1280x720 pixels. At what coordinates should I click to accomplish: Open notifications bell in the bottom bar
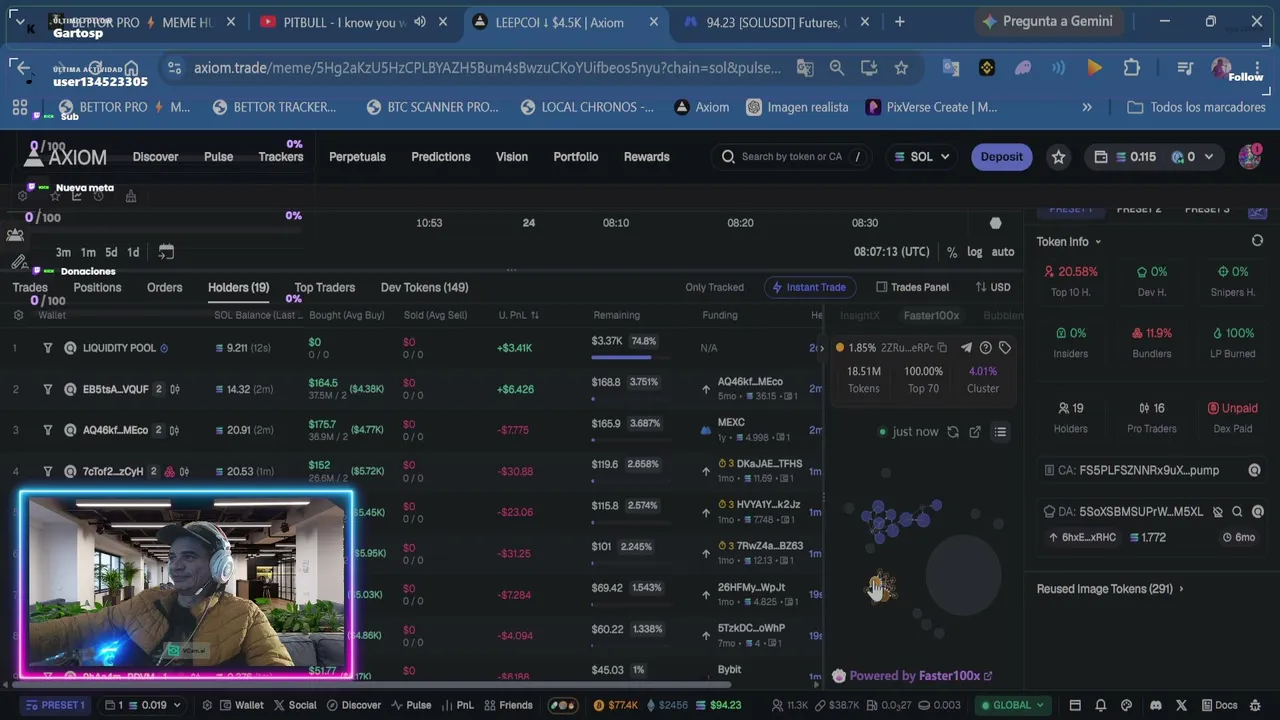point(1101,705)
